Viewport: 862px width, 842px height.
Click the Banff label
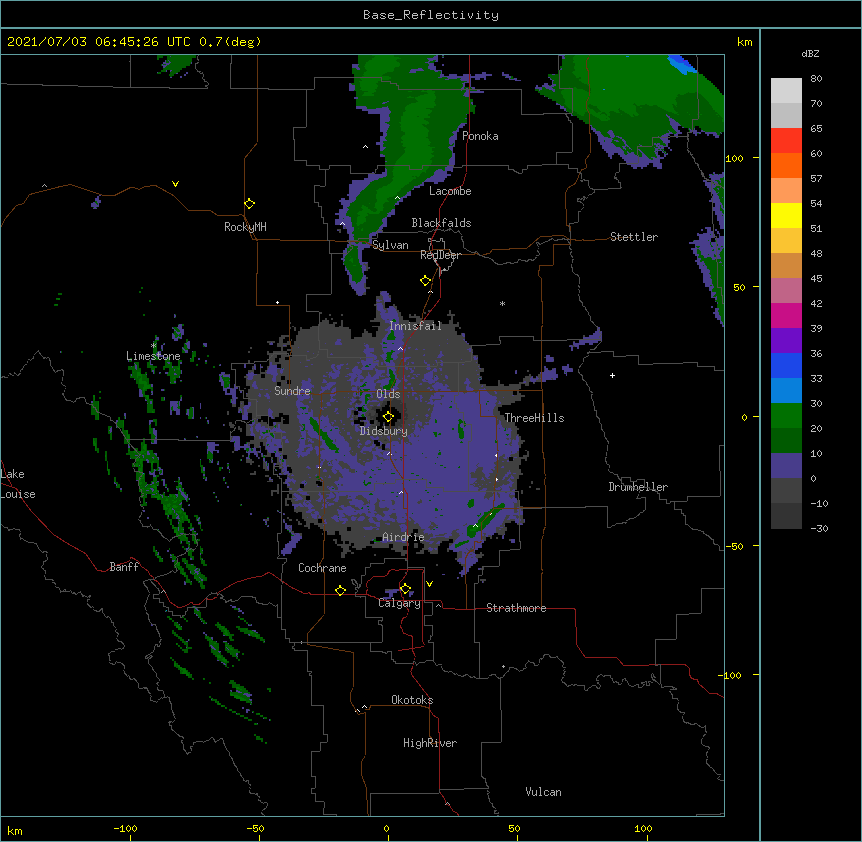point(124,567)
